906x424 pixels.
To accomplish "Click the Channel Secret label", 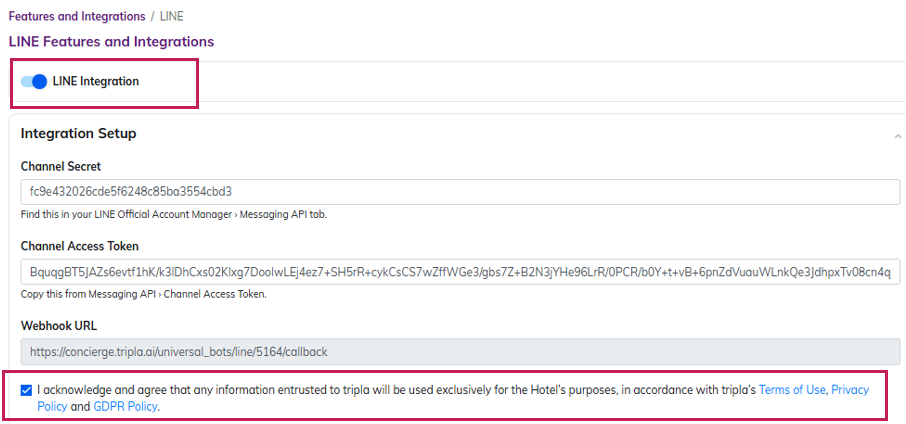I will click(60, 166).
